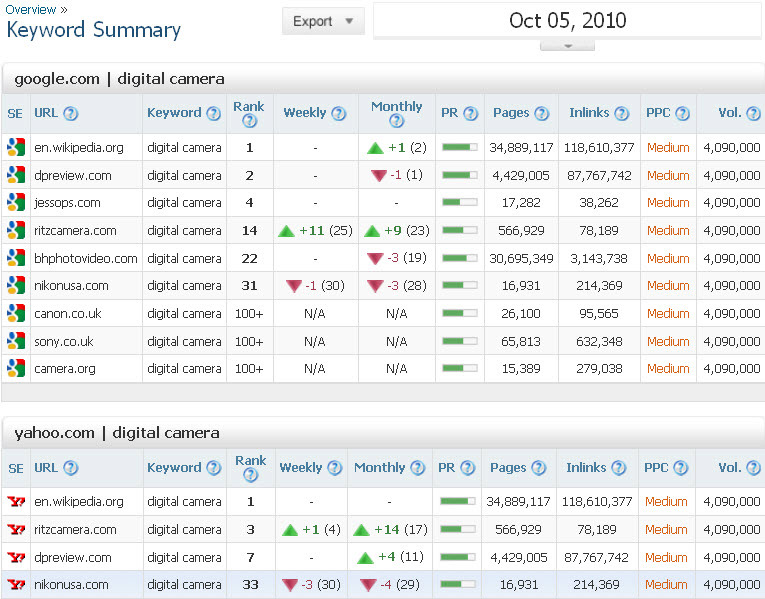Viewport: 765px width, 599px height.
Task: Click Google icon in the en.wikipedia.org row
Action: coord(15,147)
